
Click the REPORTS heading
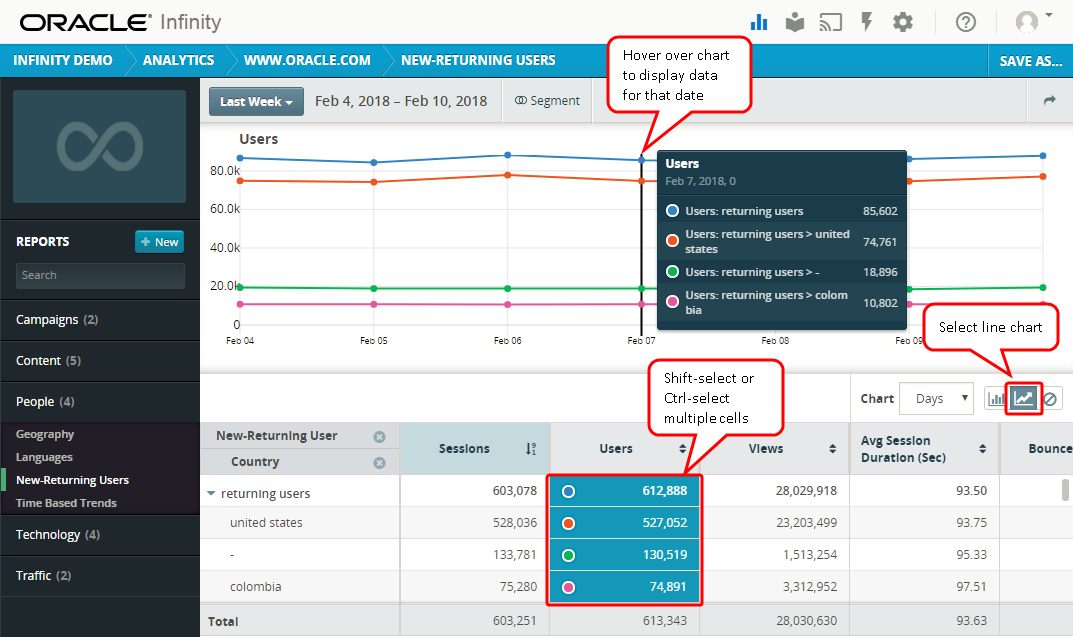point(42,242)
